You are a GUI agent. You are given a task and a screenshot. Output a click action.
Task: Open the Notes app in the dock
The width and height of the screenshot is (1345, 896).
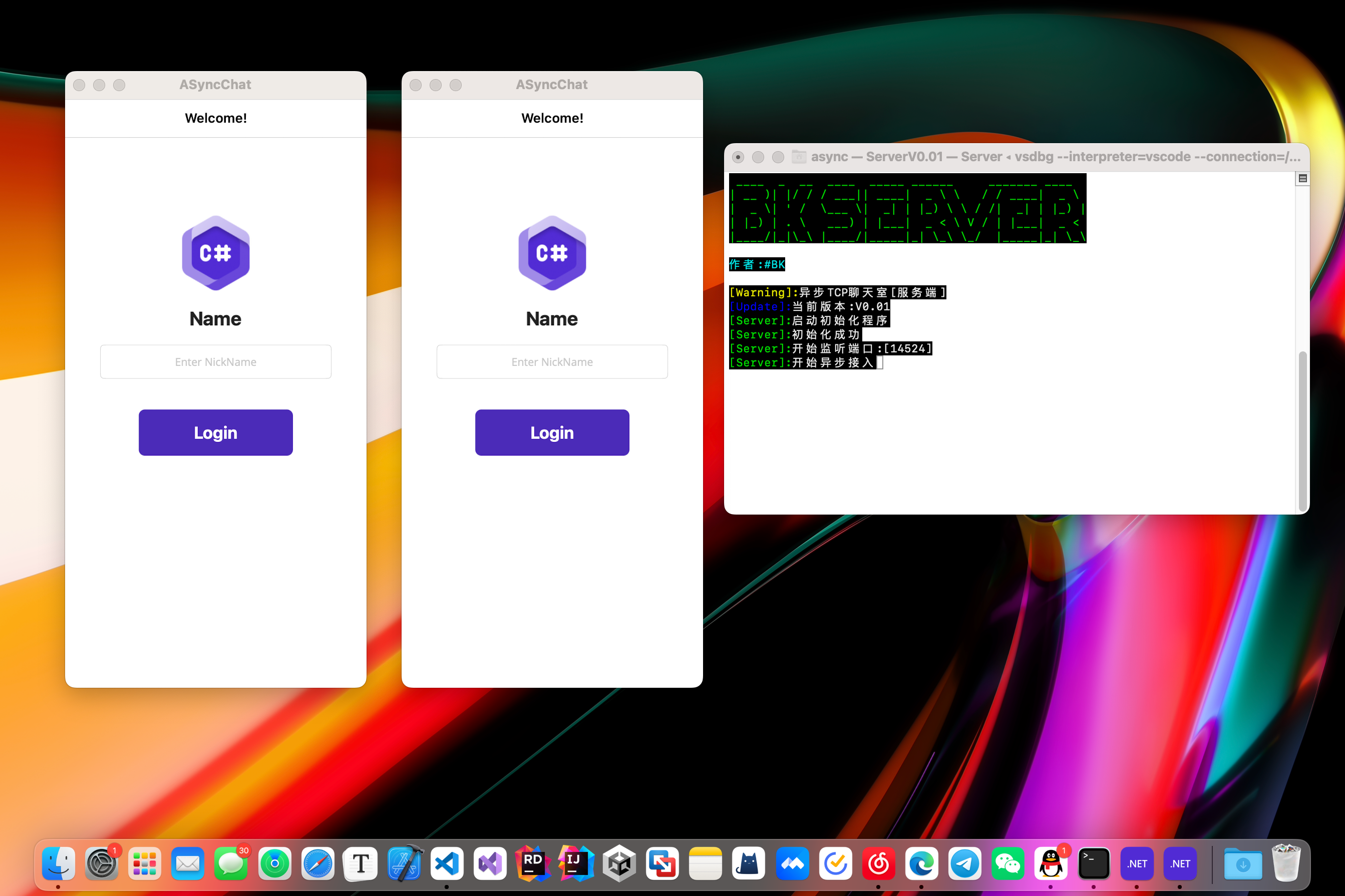(706, 863)
